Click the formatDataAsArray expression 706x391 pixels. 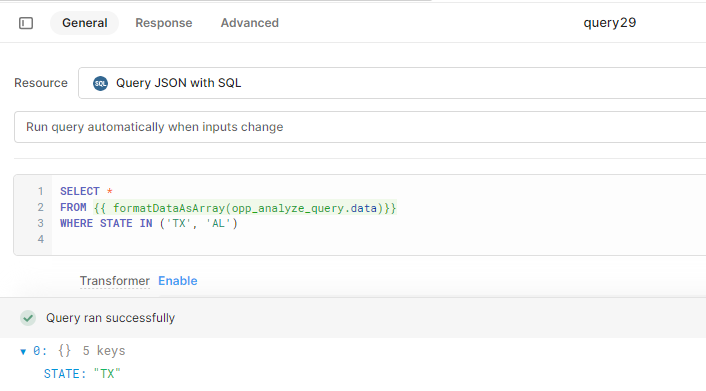tap(245, 208)
